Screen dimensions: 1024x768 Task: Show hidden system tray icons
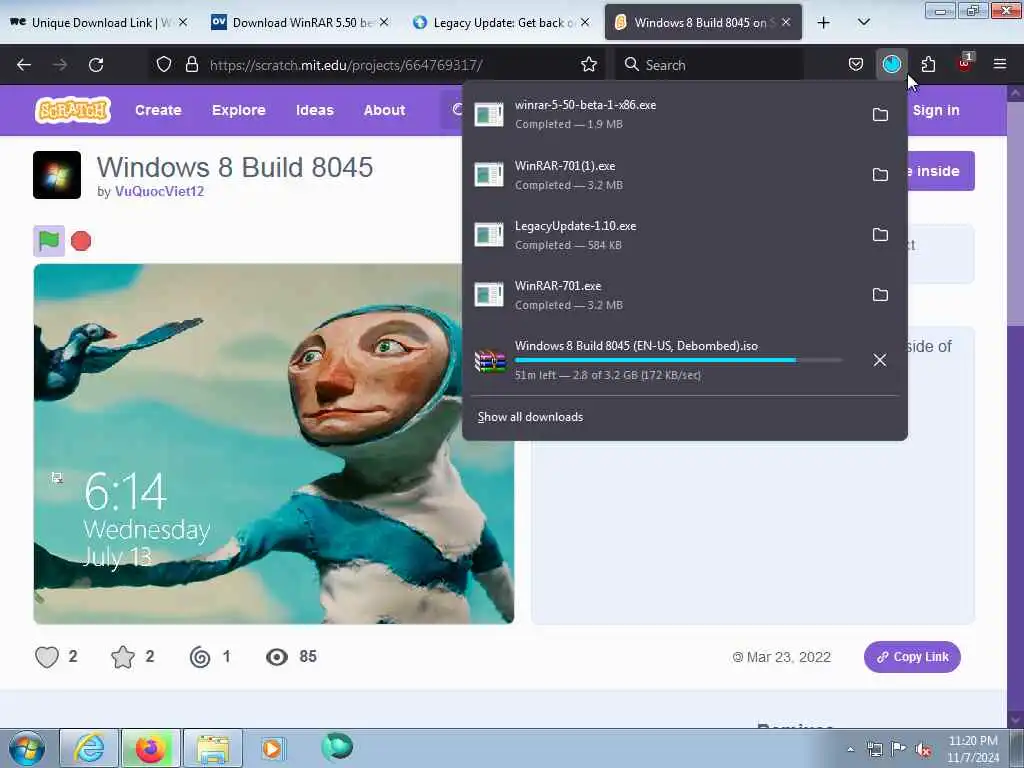pyautogui.click(x=850, y=749)
